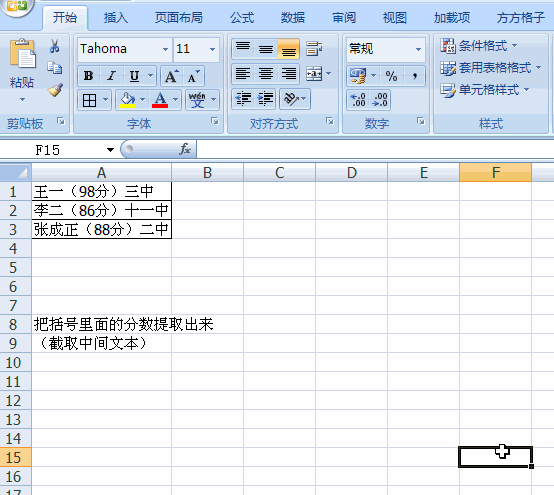Open 单元格样式 cell styles
This screenshot has height=495, width=554.
coord(485,90)
